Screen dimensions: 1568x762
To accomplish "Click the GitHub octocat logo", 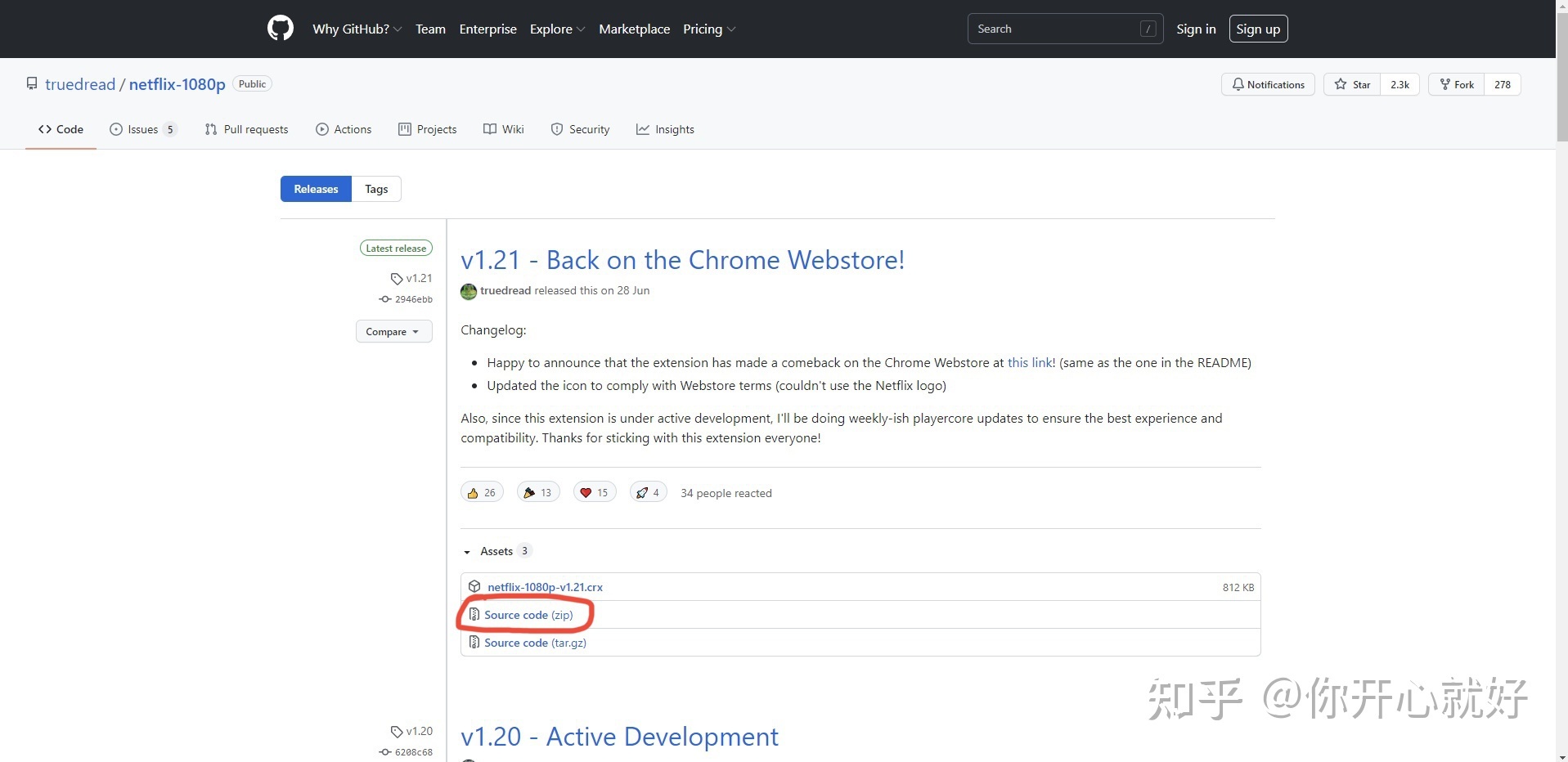I will 281,29.
